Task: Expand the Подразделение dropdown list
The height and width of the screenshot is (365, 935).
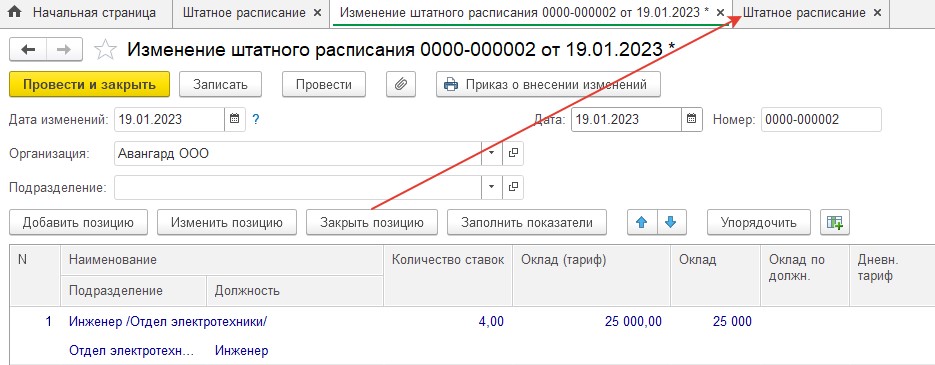Action: 491,187
